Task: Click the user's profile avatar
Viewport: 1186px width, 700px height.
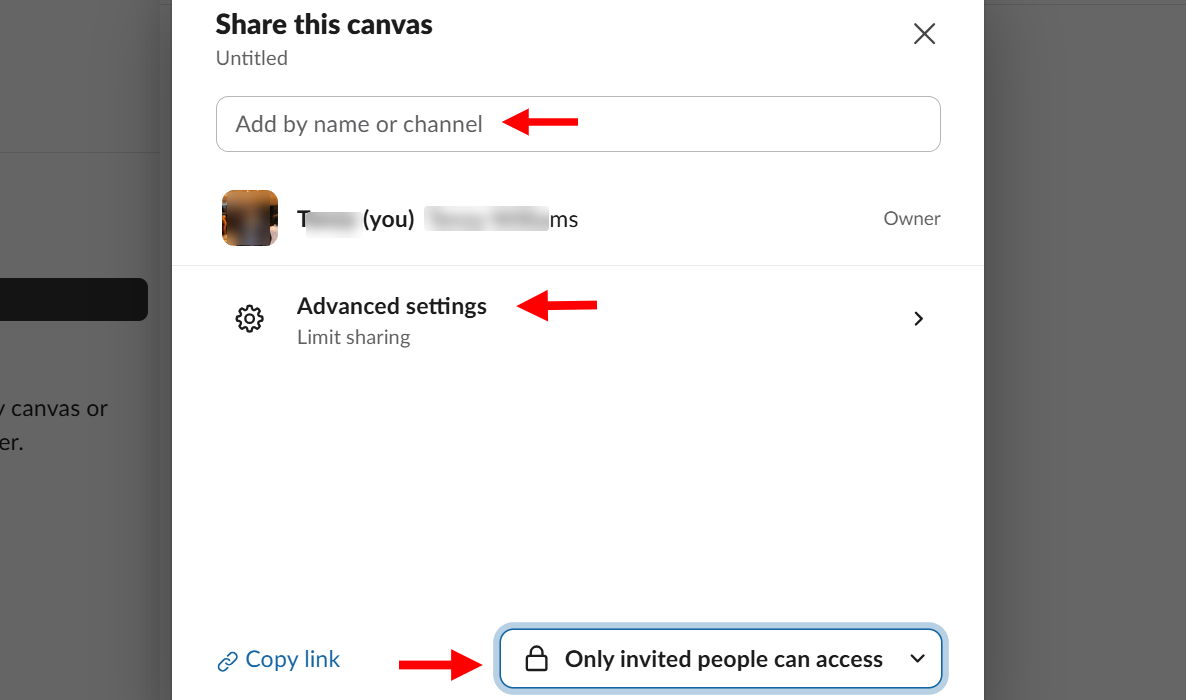Action: (x=249, y=217)
